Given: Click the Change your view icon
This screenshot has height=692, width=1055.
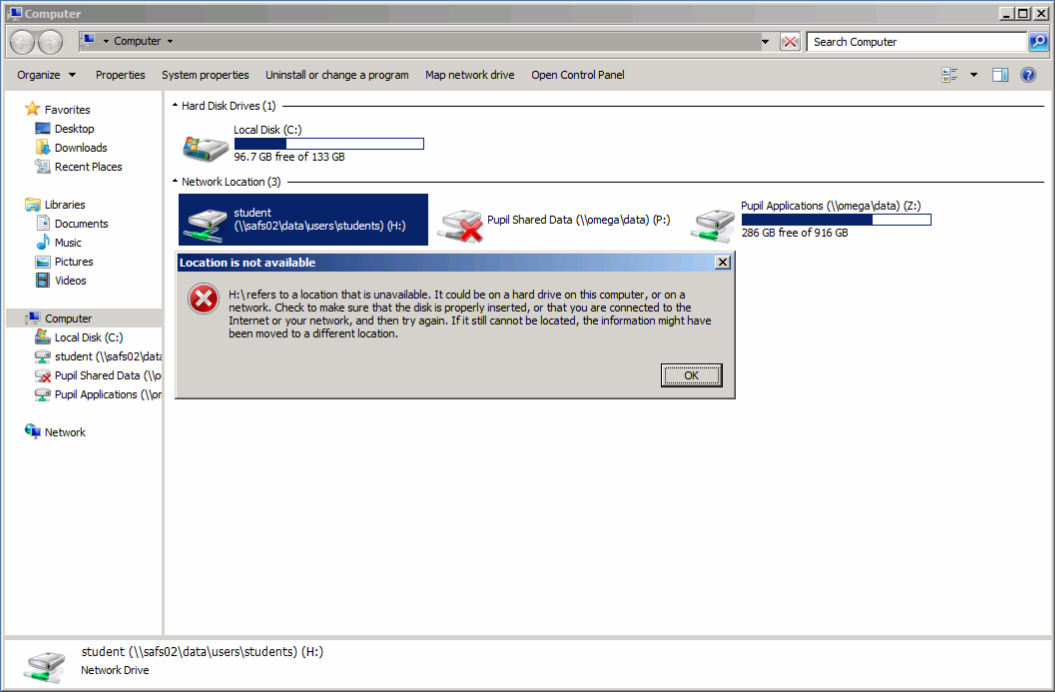Looking at the screenshot, I should (x=949, y=75).
